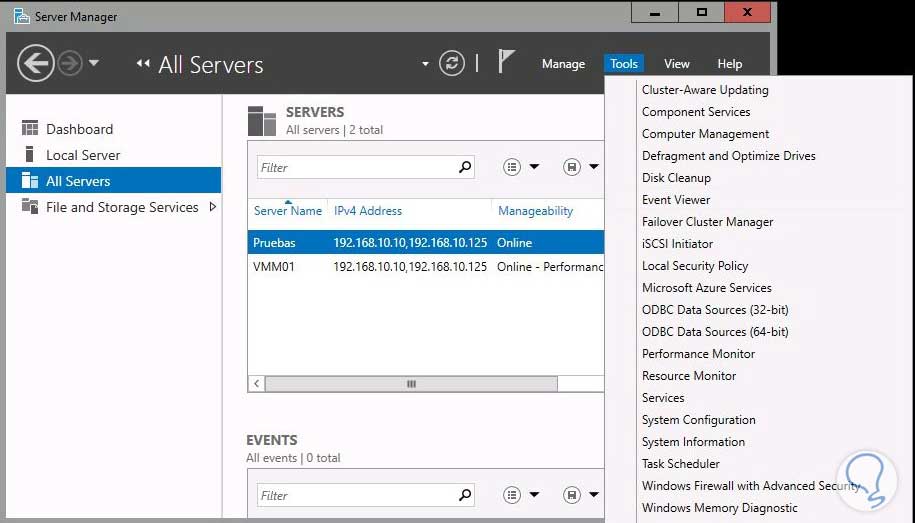
Task: Select the Pruebas server row
Action: [x=426, y=242]
